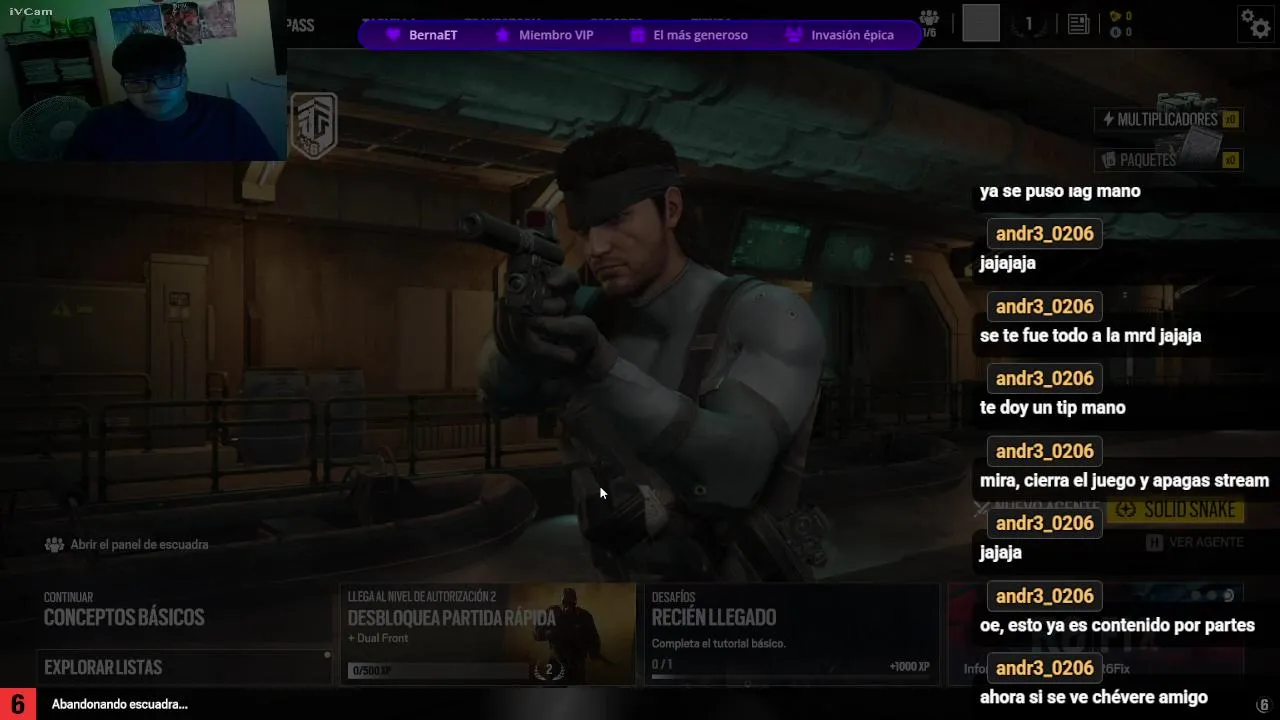Click chat message 'mira, cierra el juego y apagas stream'
This screenshot has width=1280, height=720.
click(1124, 480)
